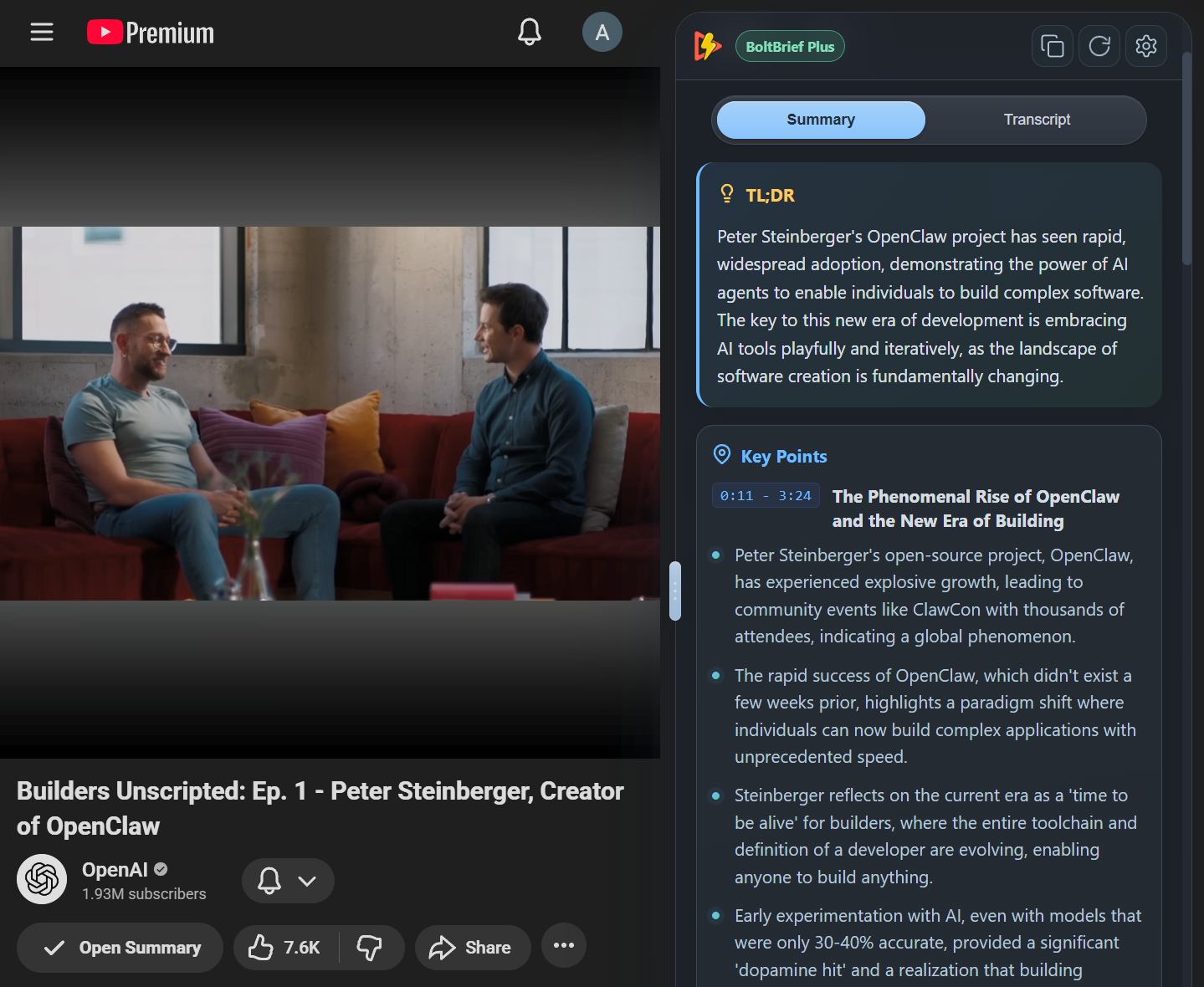Image resolution: width=1204 pixels, height=987 pixels.
Task: Click the account profile avatar
Action: (602, 32)
